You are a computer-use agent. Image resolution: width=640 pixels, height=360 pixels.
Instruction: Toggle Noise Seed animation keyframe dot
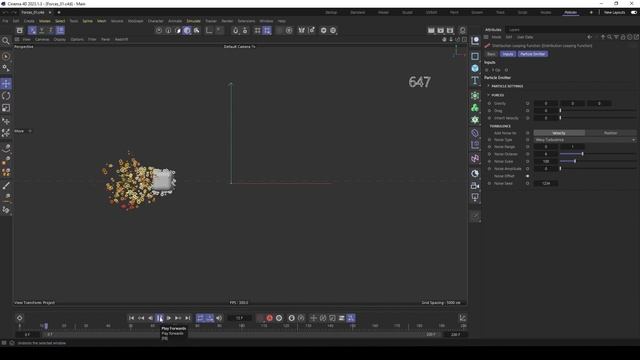(489, 184)
